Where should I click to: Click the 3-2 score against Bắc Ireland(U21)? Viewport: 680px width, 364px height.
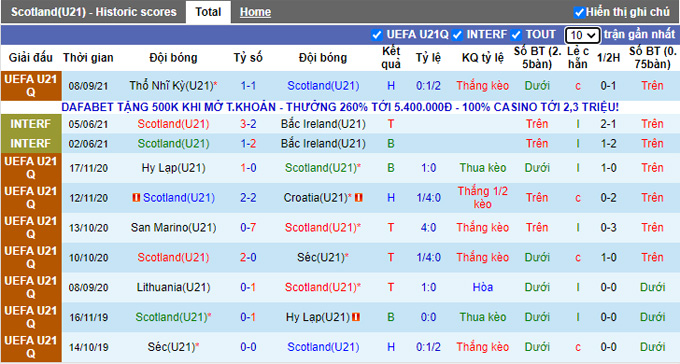[x=248, y=124]
